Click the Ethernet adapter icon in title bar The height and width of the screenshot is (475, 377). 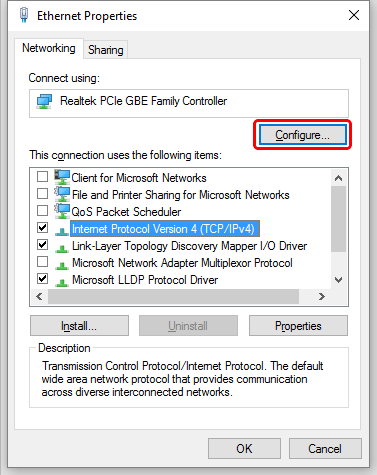[x=24, y=15]
